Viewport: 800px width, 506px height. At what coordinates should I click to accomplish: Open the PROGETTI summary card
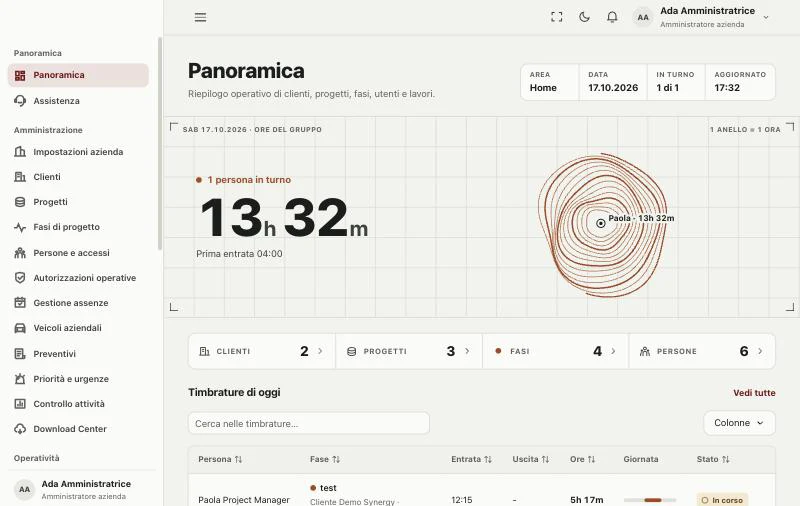pos(409,351)
